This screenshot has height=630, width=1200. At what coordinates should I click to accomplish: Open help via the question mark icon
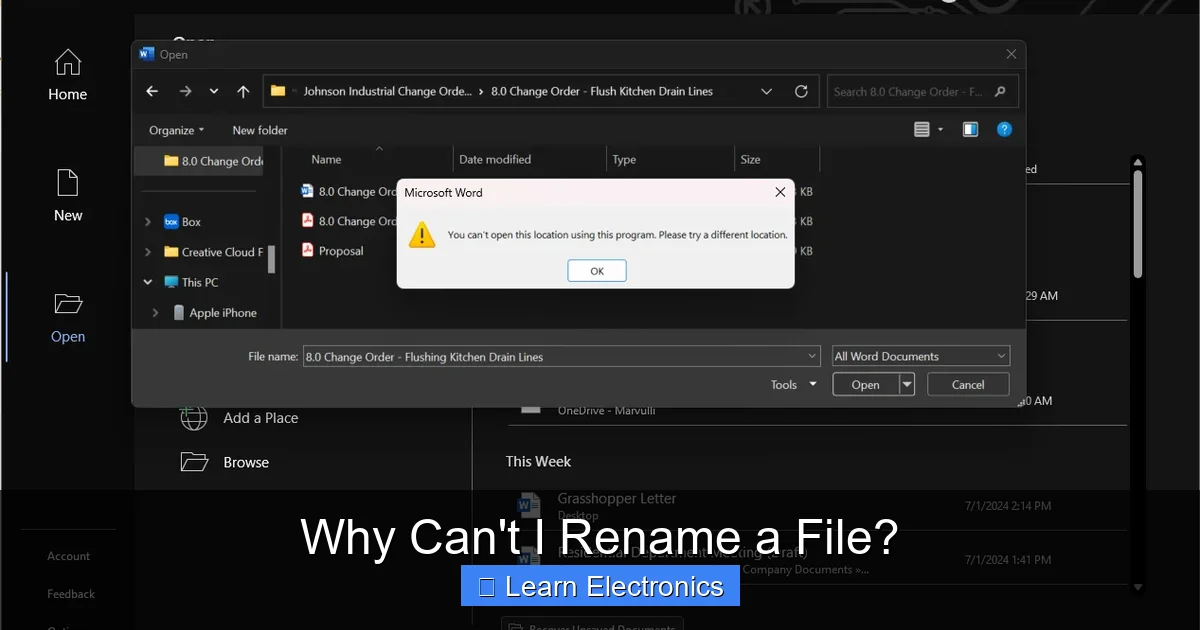click(x=1004, y=129)
